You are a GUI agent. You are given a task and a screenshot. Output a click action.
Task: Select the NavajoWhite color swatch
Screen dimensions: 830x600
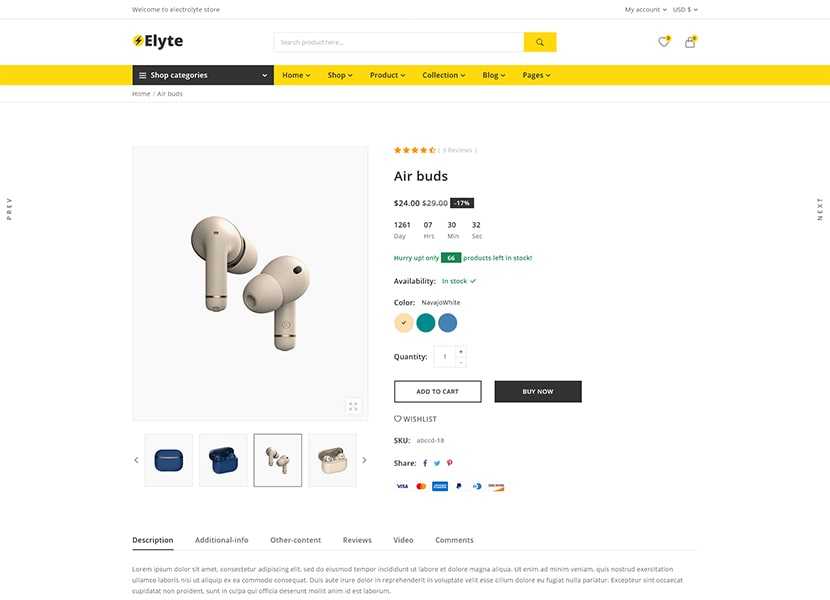[404, 323]
